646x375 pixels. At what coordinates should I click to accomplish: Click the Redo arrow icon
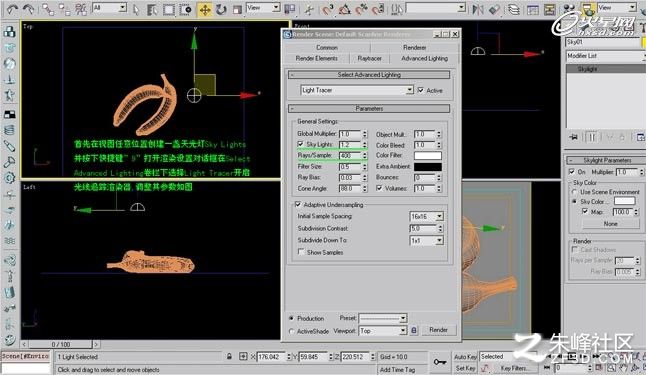pyautogui.click(x=28, y=9)
